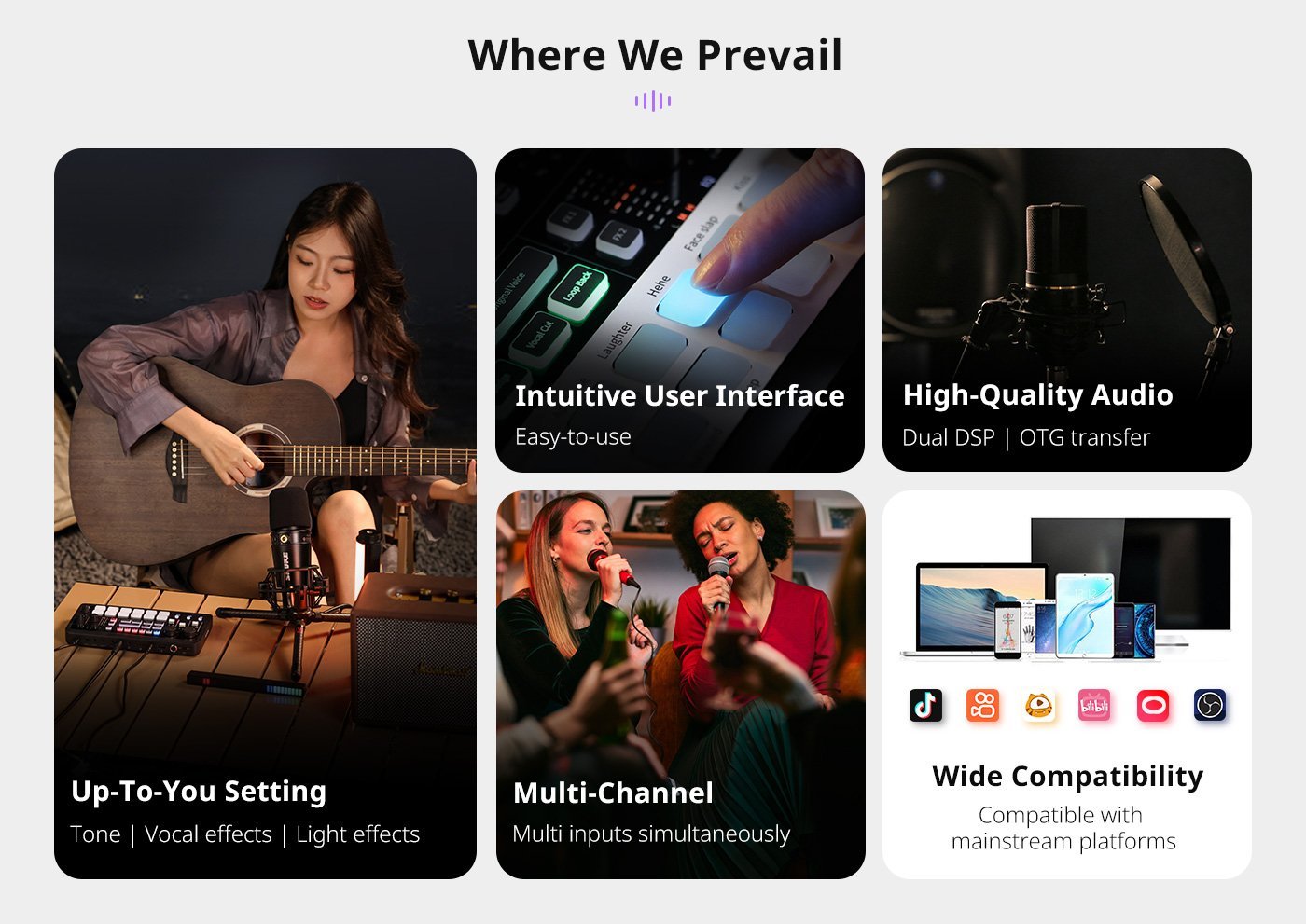The width and height of the screenshot is (1306, 924).
Task: Select the OBS Studio icon
Action: 1210,705
